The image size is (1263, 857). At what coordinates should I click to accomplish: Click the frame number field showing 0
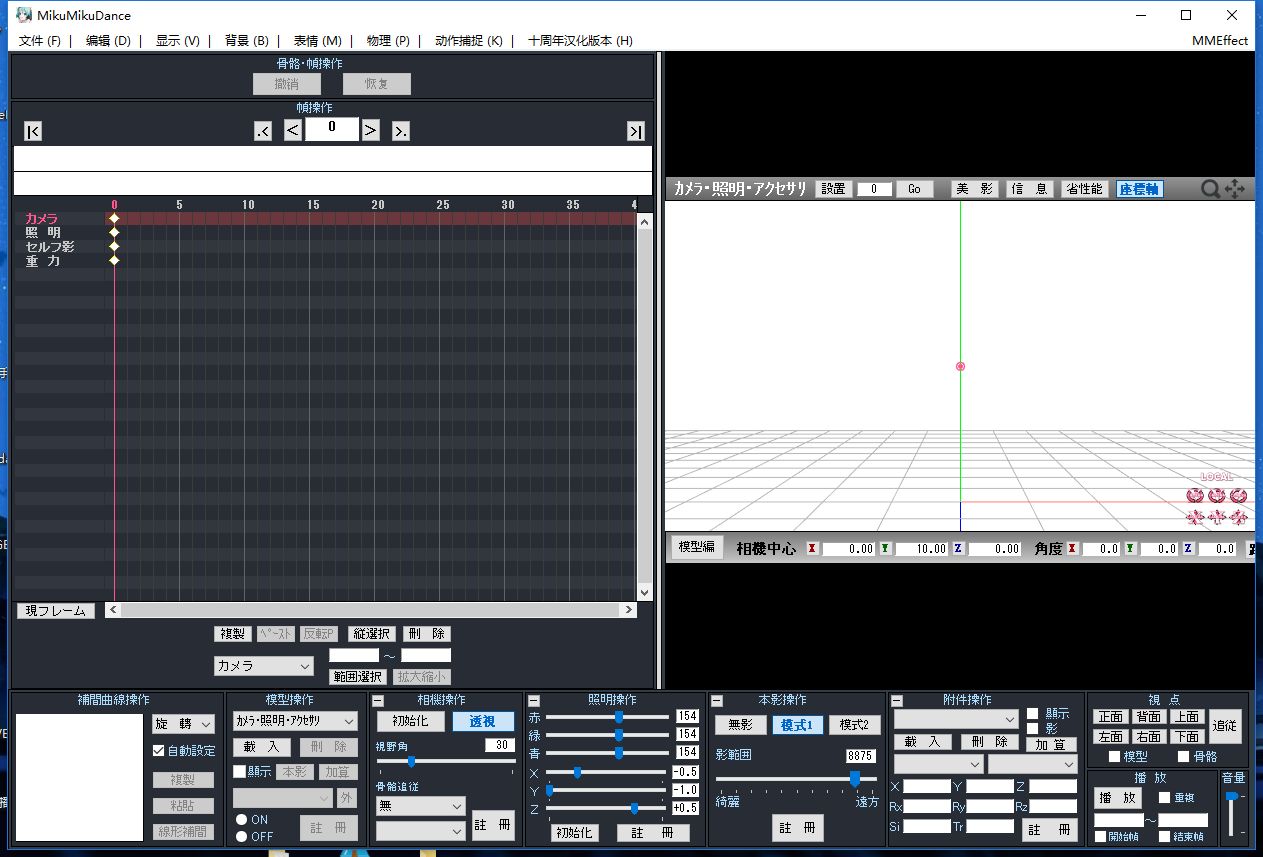(x=332, y=128)
